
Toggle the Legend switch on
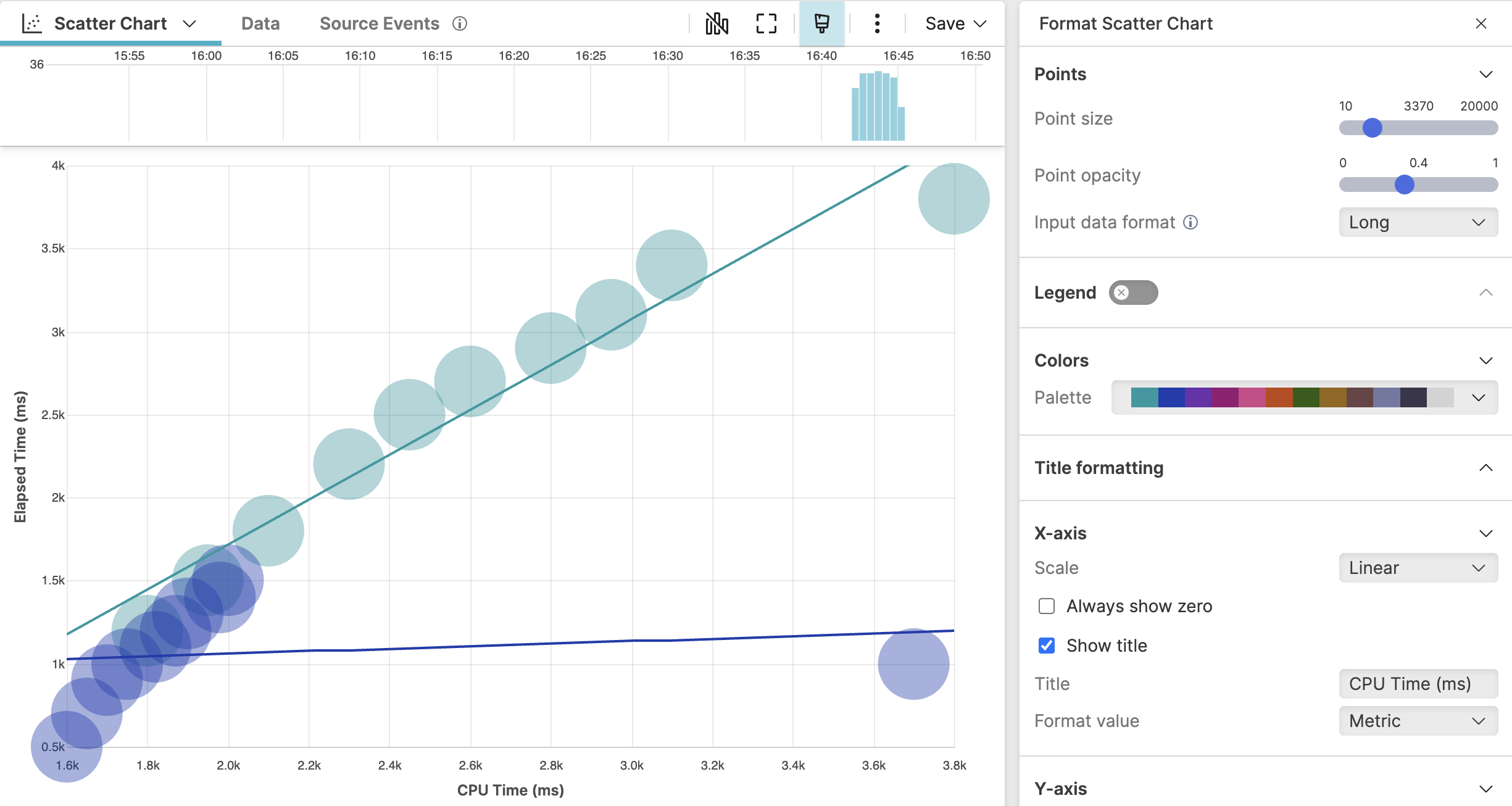tap(1133, 293)
